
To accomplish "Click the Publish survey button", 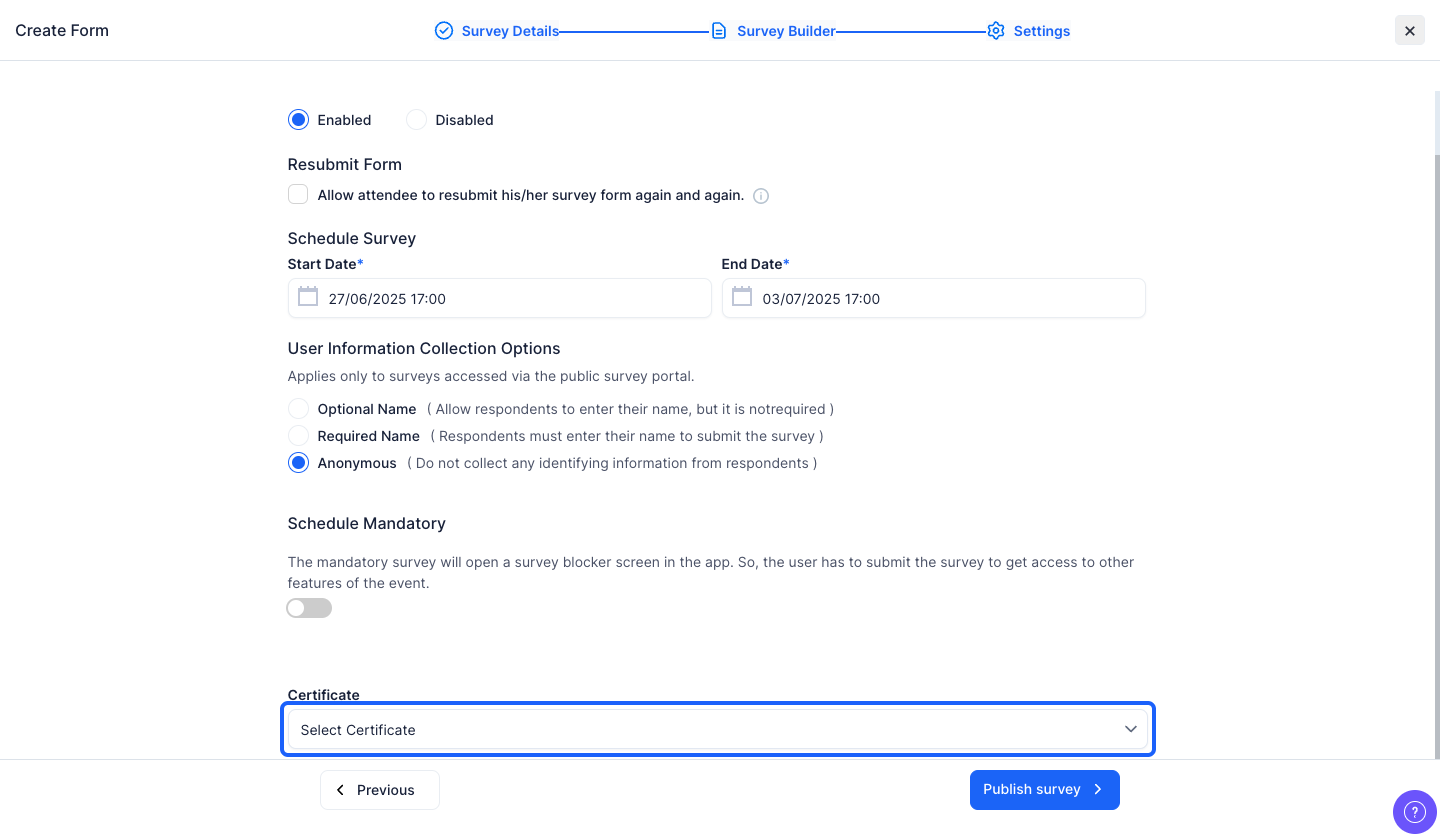I will point(1045,790).
